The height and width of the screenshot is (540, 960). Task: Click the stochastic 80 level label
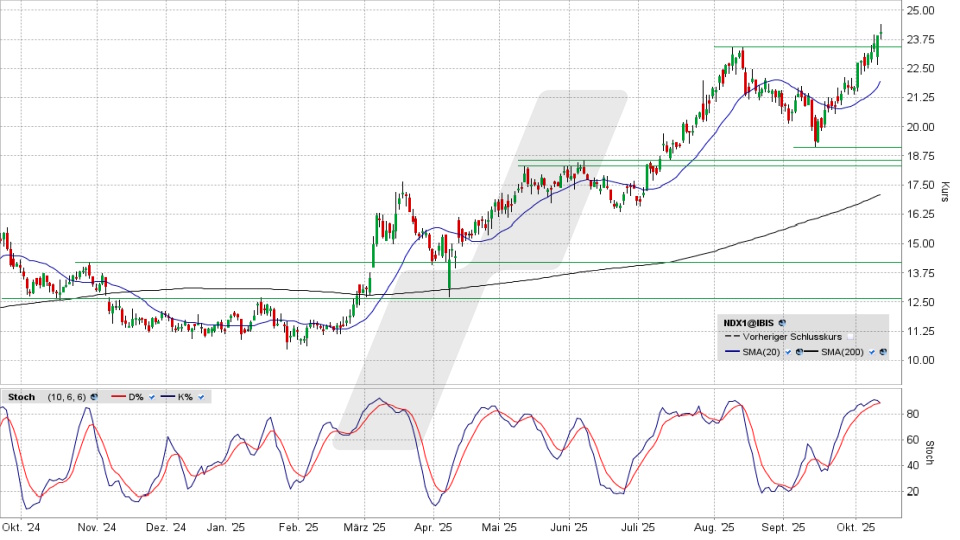pyautogui.click(x=913, y=413)
